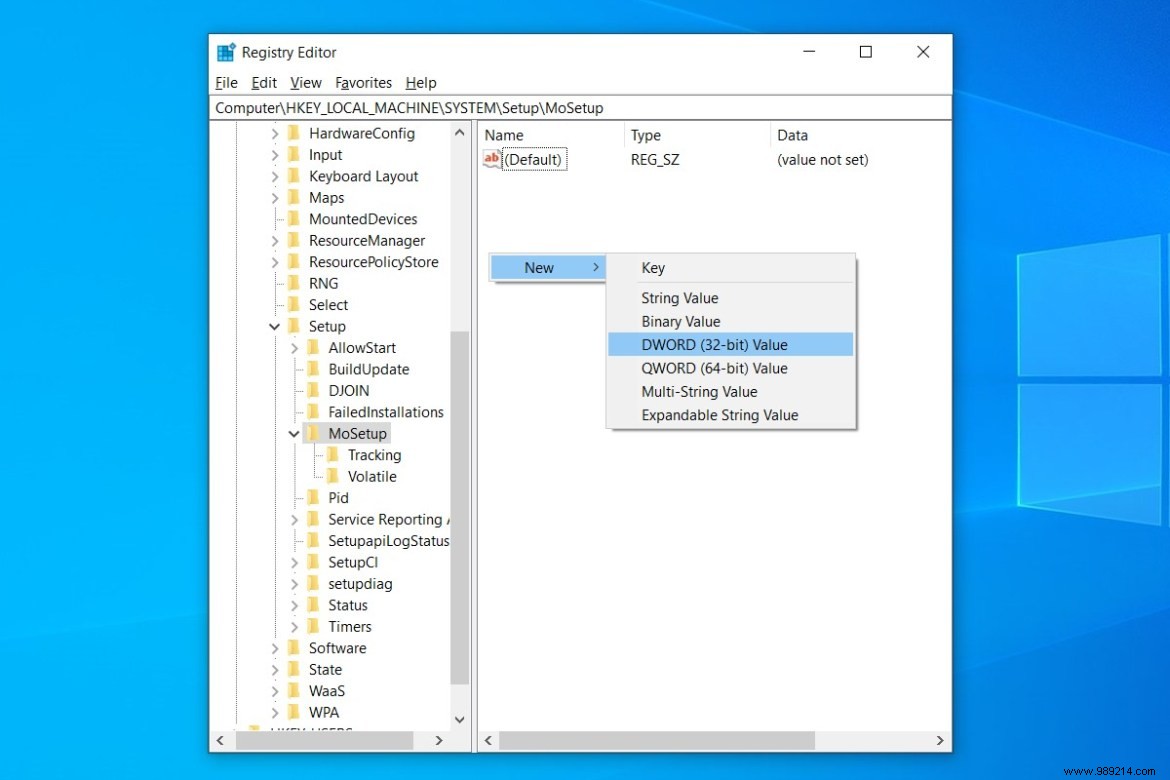Expand the HardwareConfig key chevron

(275, 133)
